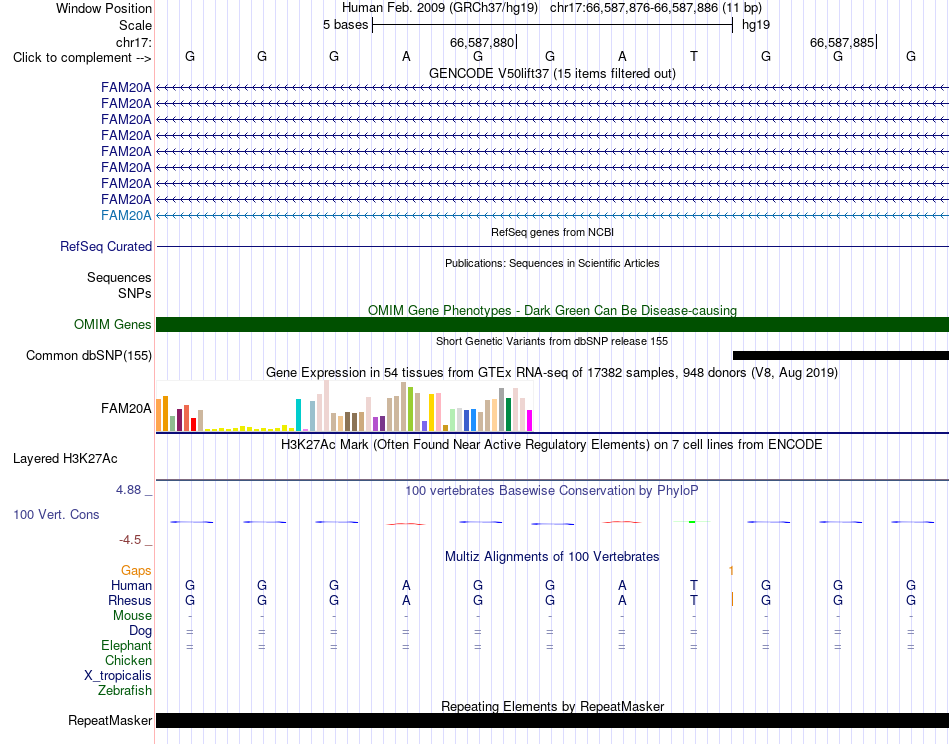Click the 'hg19' label beside scale bar
The height and width of the screenshot is (744, 950).
point(756,25)
